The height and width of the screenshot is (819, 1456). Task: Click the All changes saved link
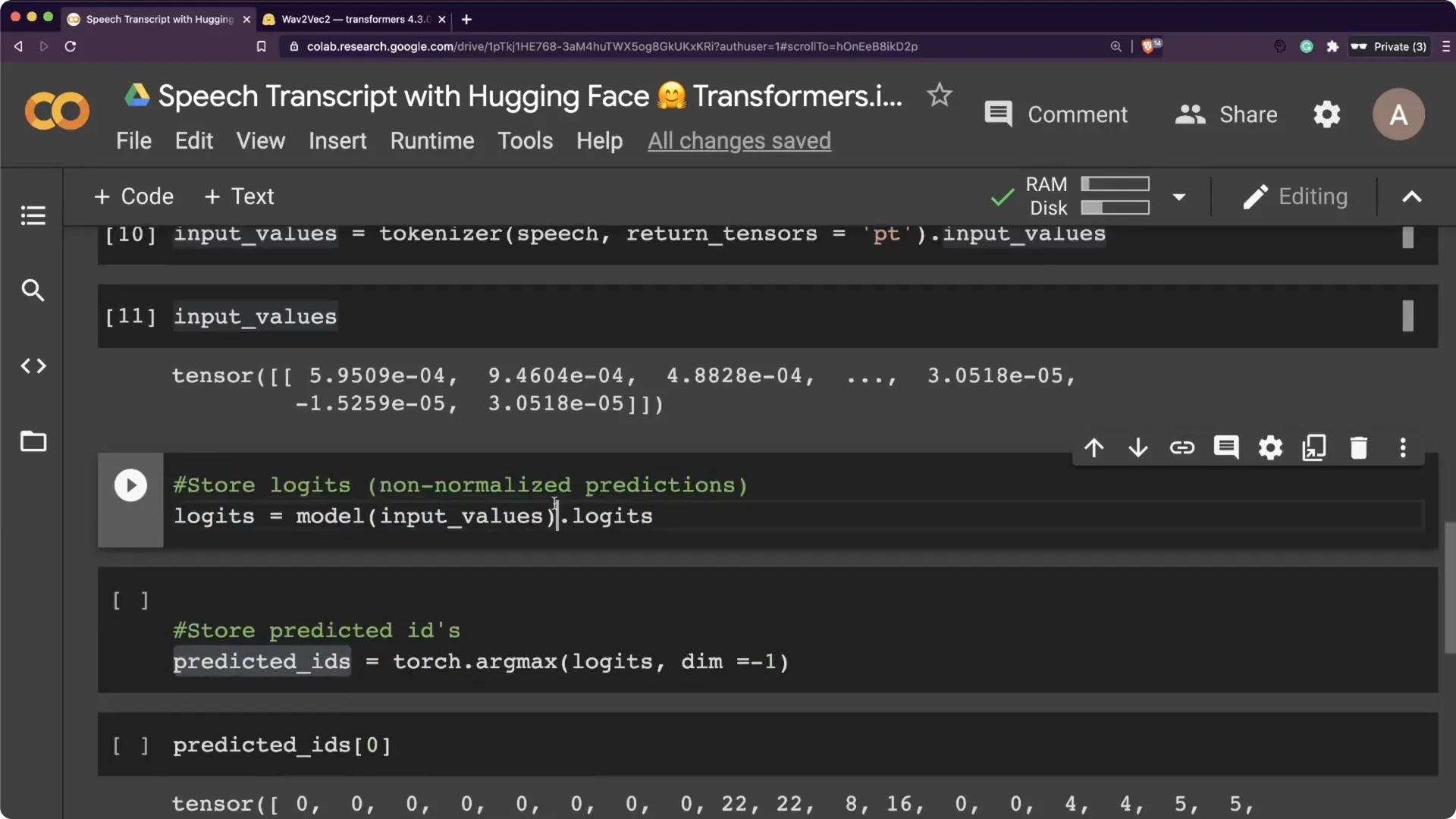point(739,140)
